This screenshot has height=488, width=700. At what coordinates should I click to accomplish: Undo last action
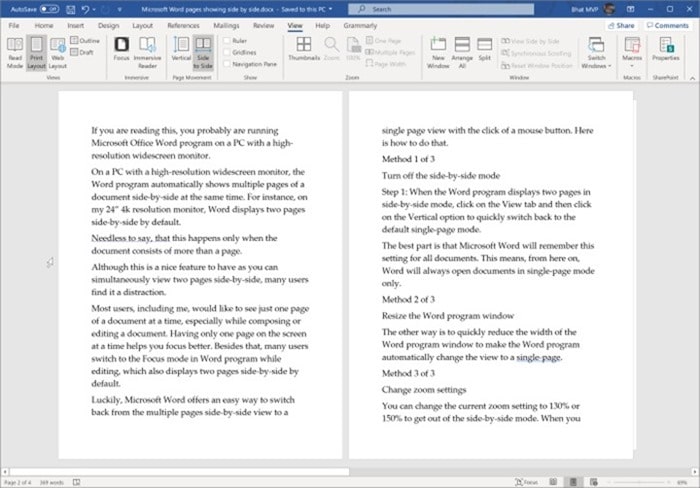85,9
